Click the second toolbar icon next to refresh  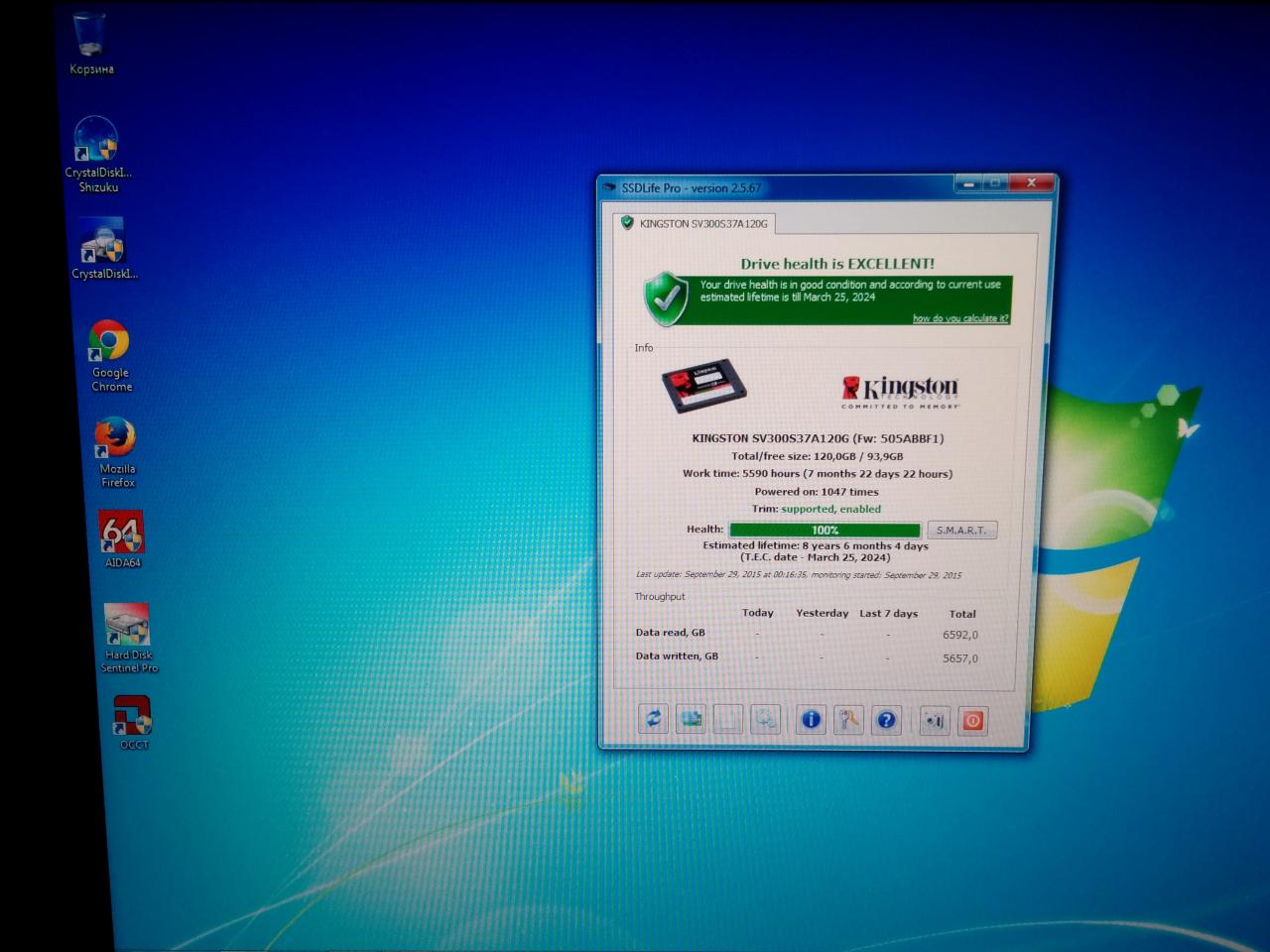[691, 719]
